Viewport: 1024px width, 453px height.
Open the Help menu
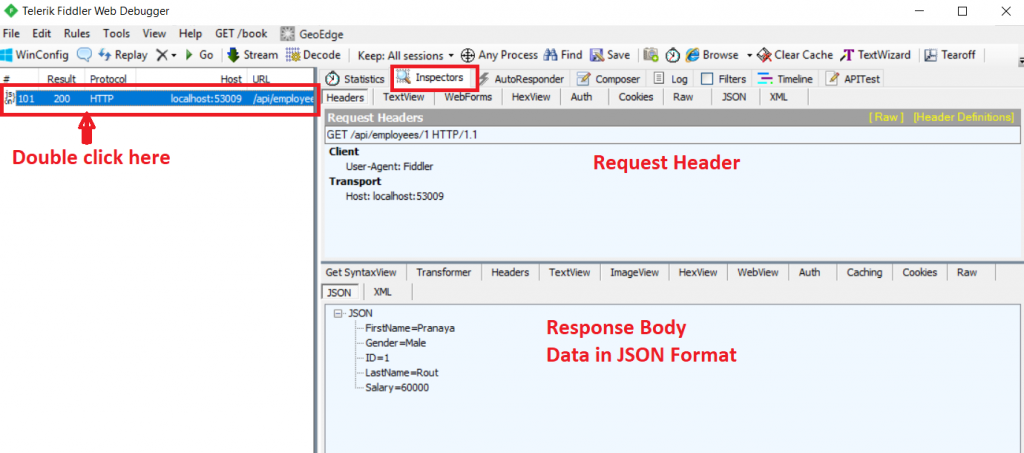click(x=190, y=34)
